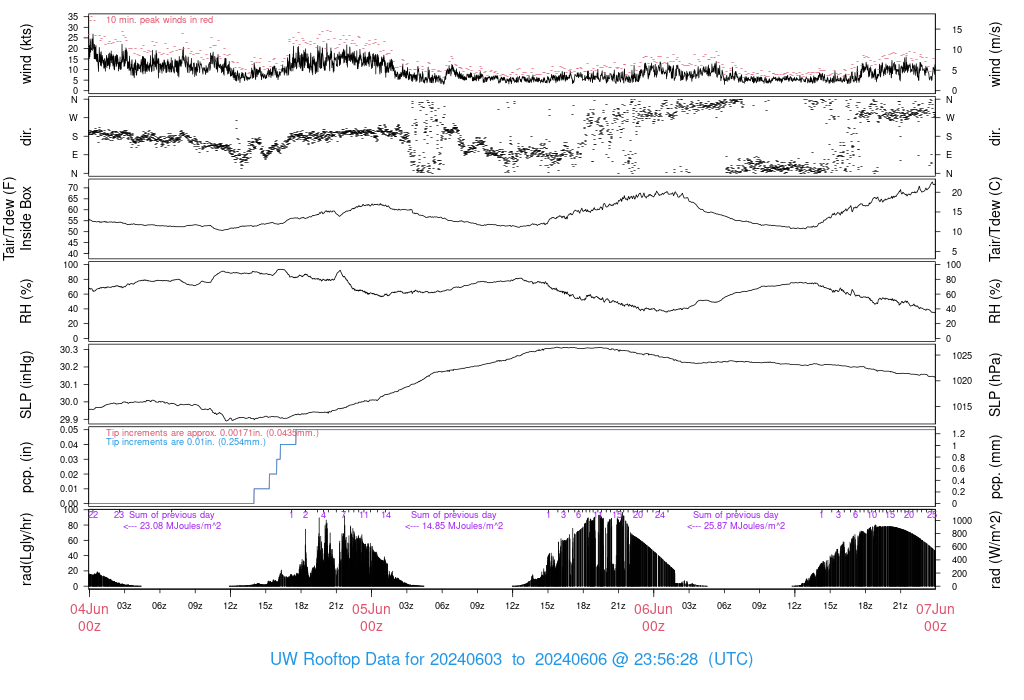
Task: Click the 'SLP (hPa)' right axis label
Action: [x=995, y=385]
